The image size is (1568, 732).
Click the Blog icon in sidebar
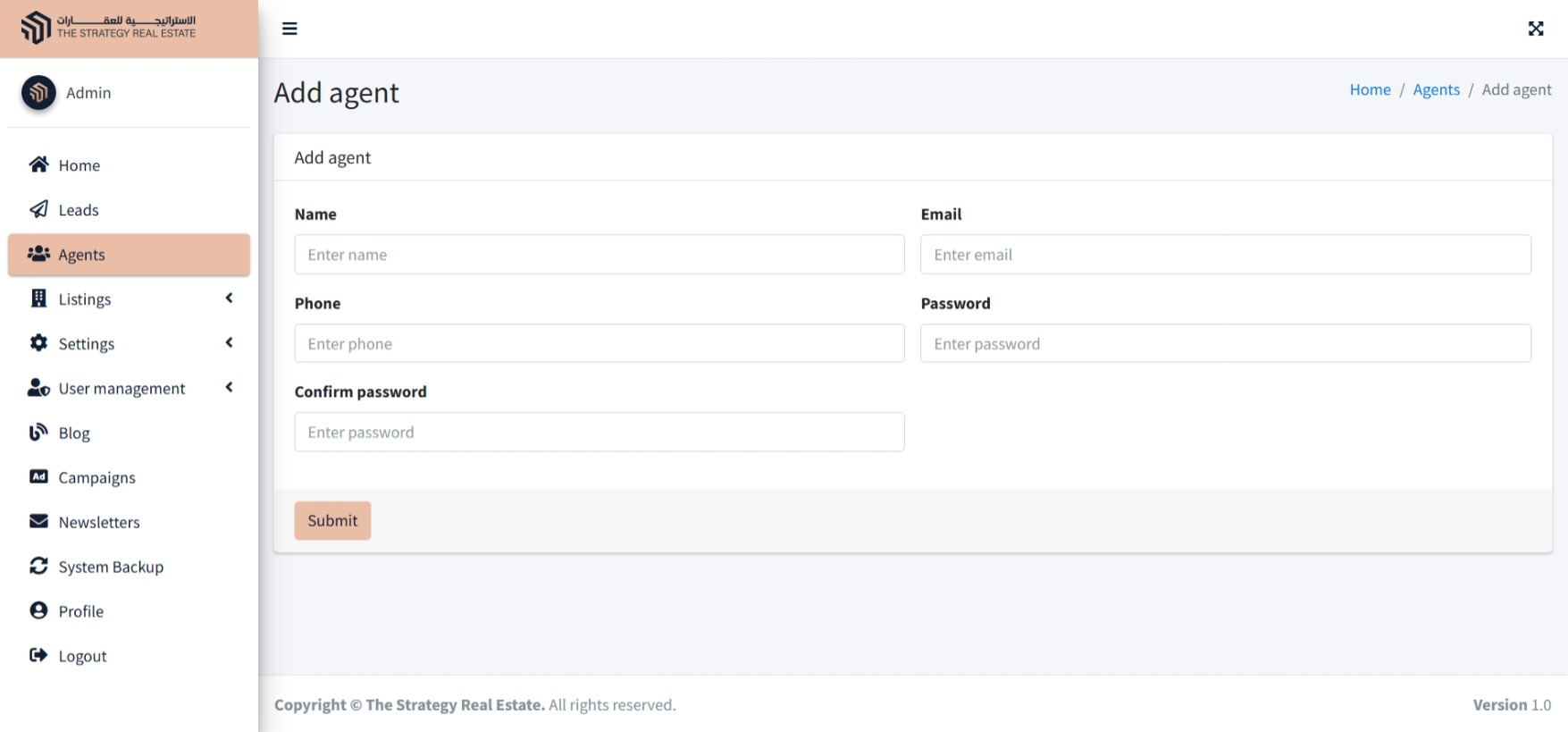click(x=38, y=433)
